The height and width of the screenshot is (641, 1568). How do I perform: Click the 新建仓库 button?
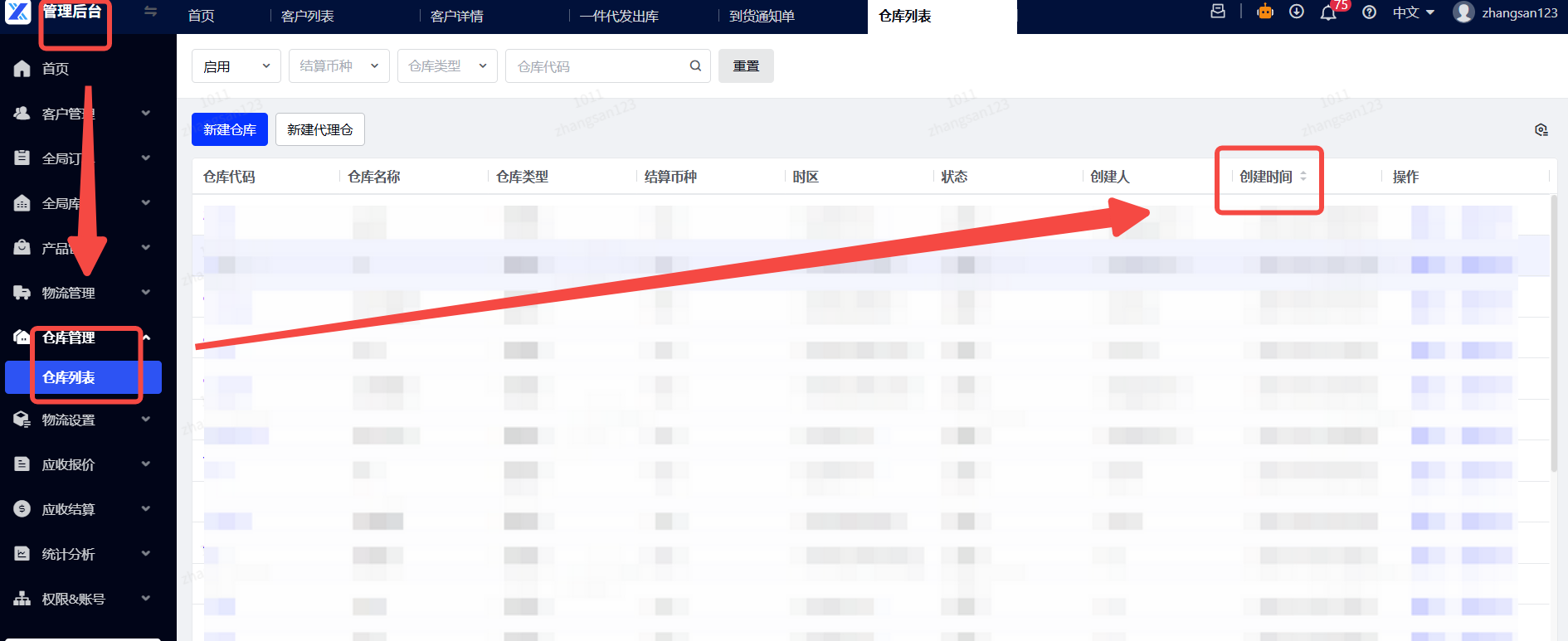(x=230, y=129)
